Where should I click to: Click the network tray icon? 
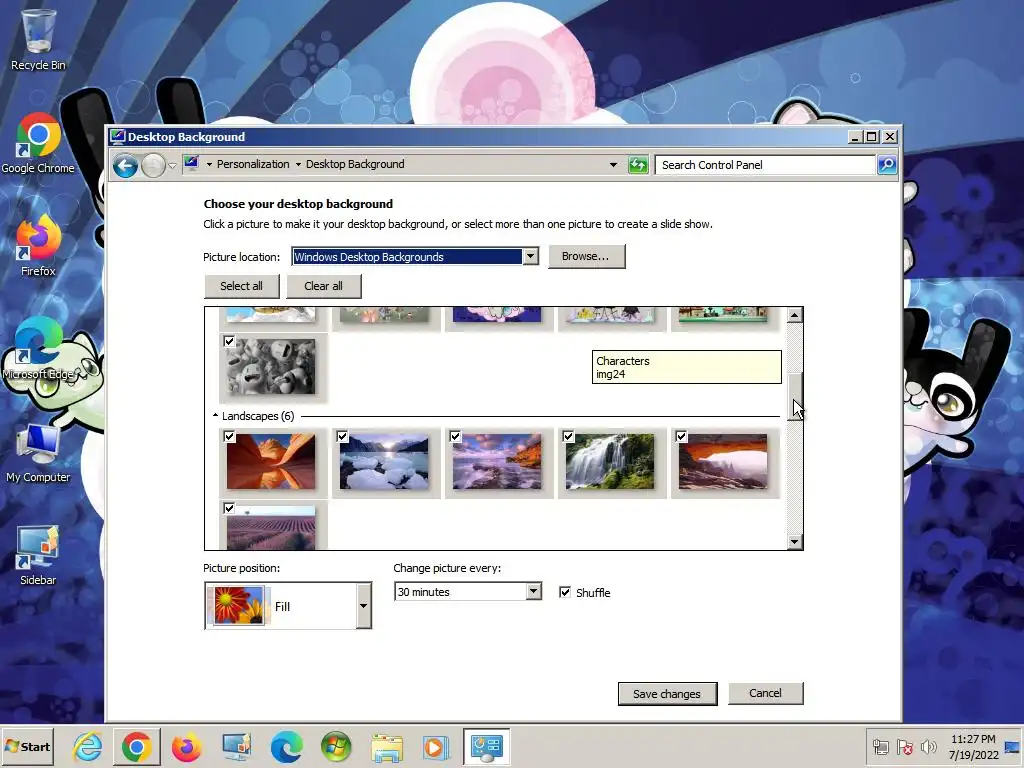click(880, 746)
